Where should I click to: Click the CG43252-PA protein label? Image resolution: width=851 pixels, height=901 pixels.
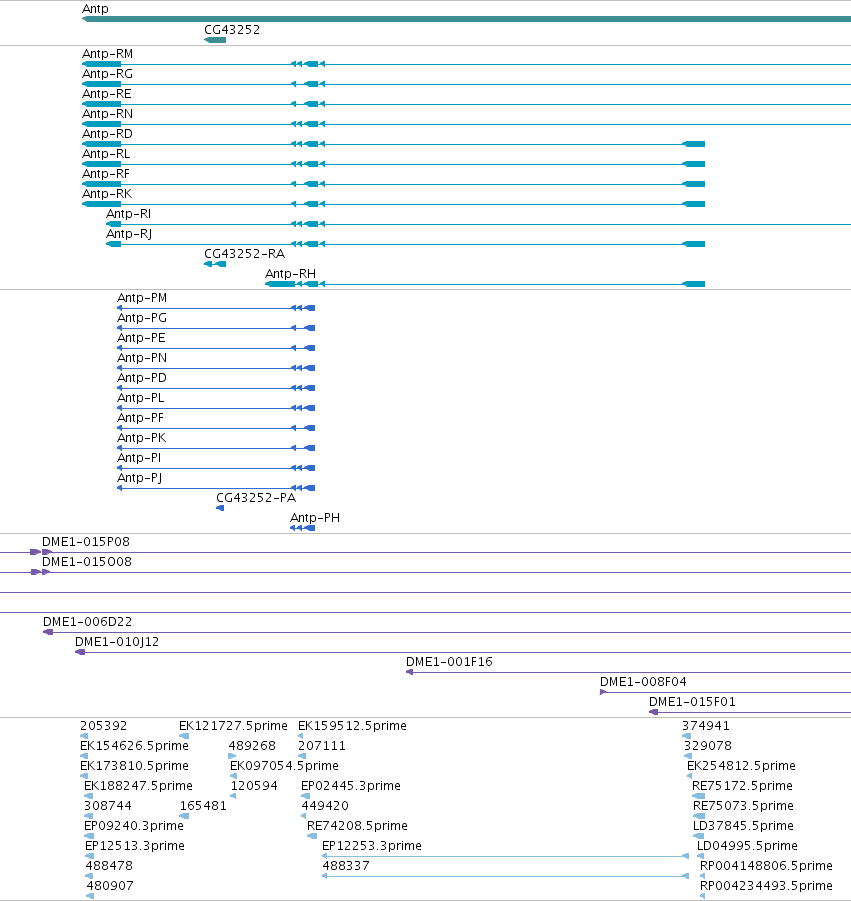256,498
